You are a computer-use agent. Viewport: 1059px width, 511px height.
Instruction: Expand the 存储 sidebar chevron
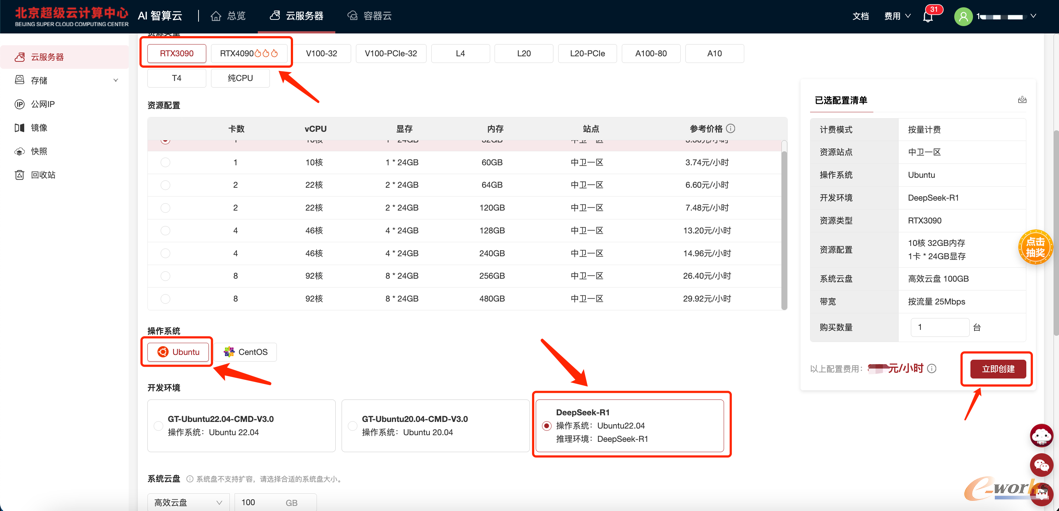[115, 80]
